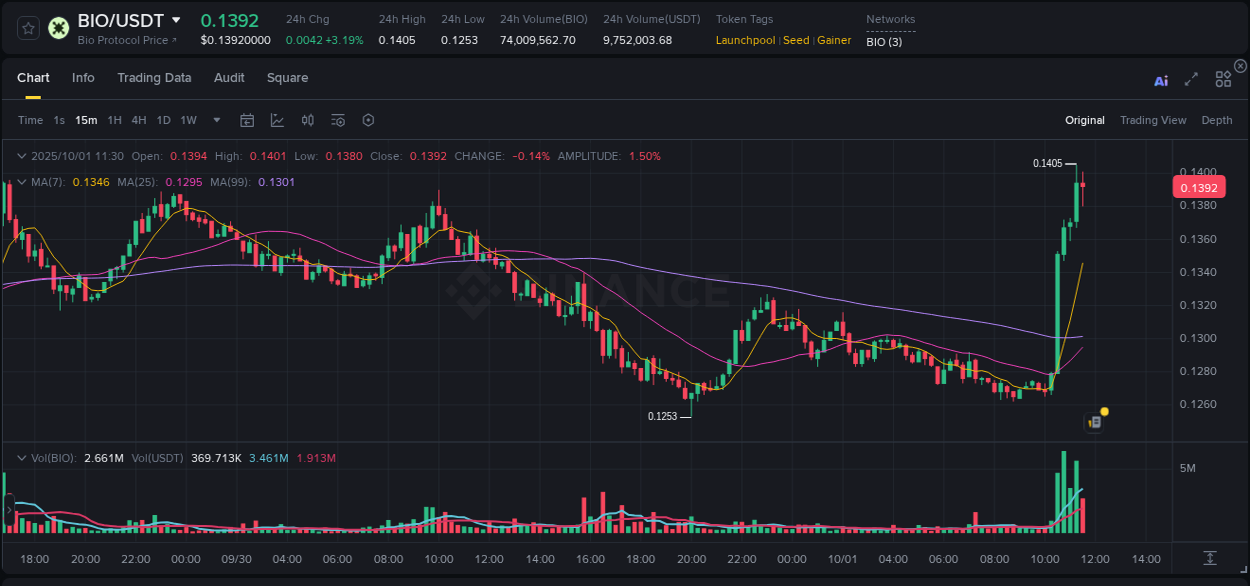Click the Launchpool token tag

(x=745, y=40)
